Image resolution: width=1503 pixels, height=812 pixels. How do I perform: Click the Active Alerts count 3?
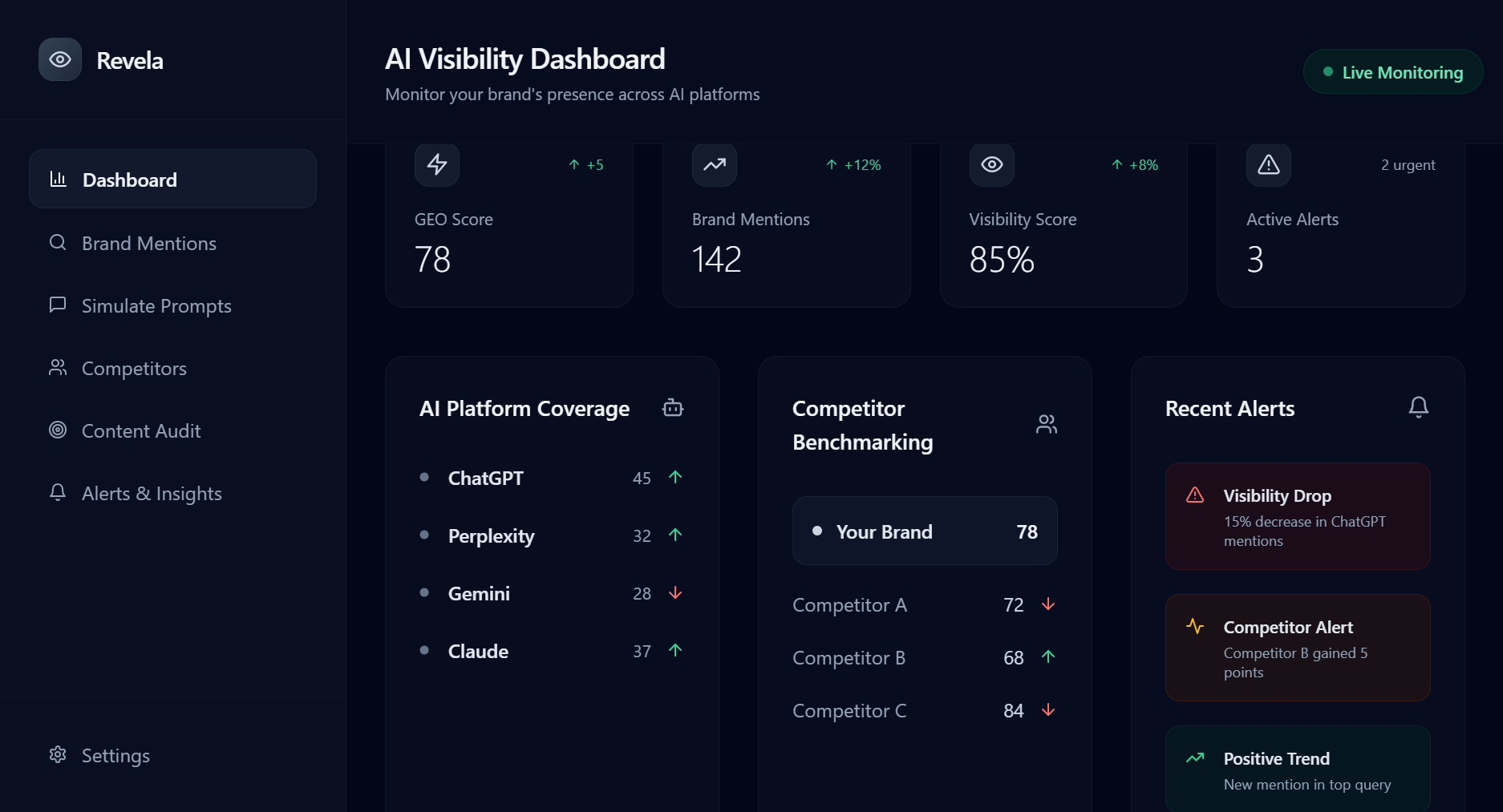pos(1255,260)
